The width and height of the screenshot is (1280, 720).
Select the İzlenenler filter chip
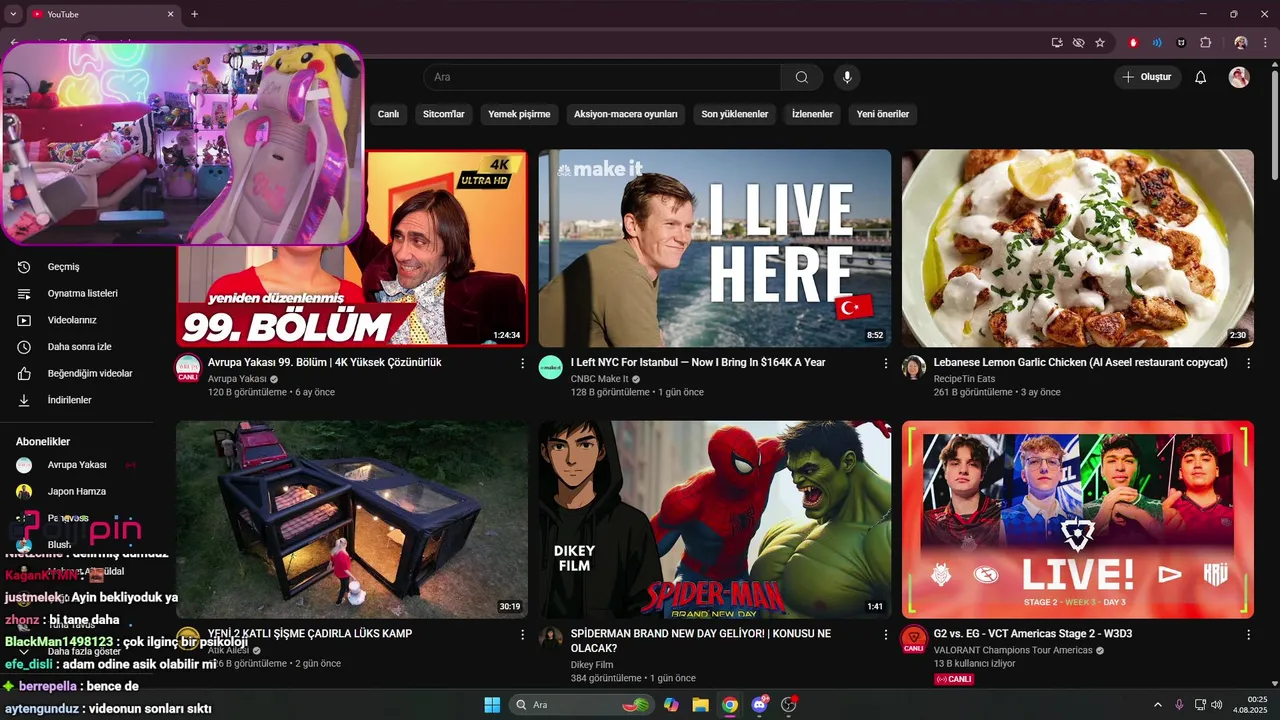point(812,114)
